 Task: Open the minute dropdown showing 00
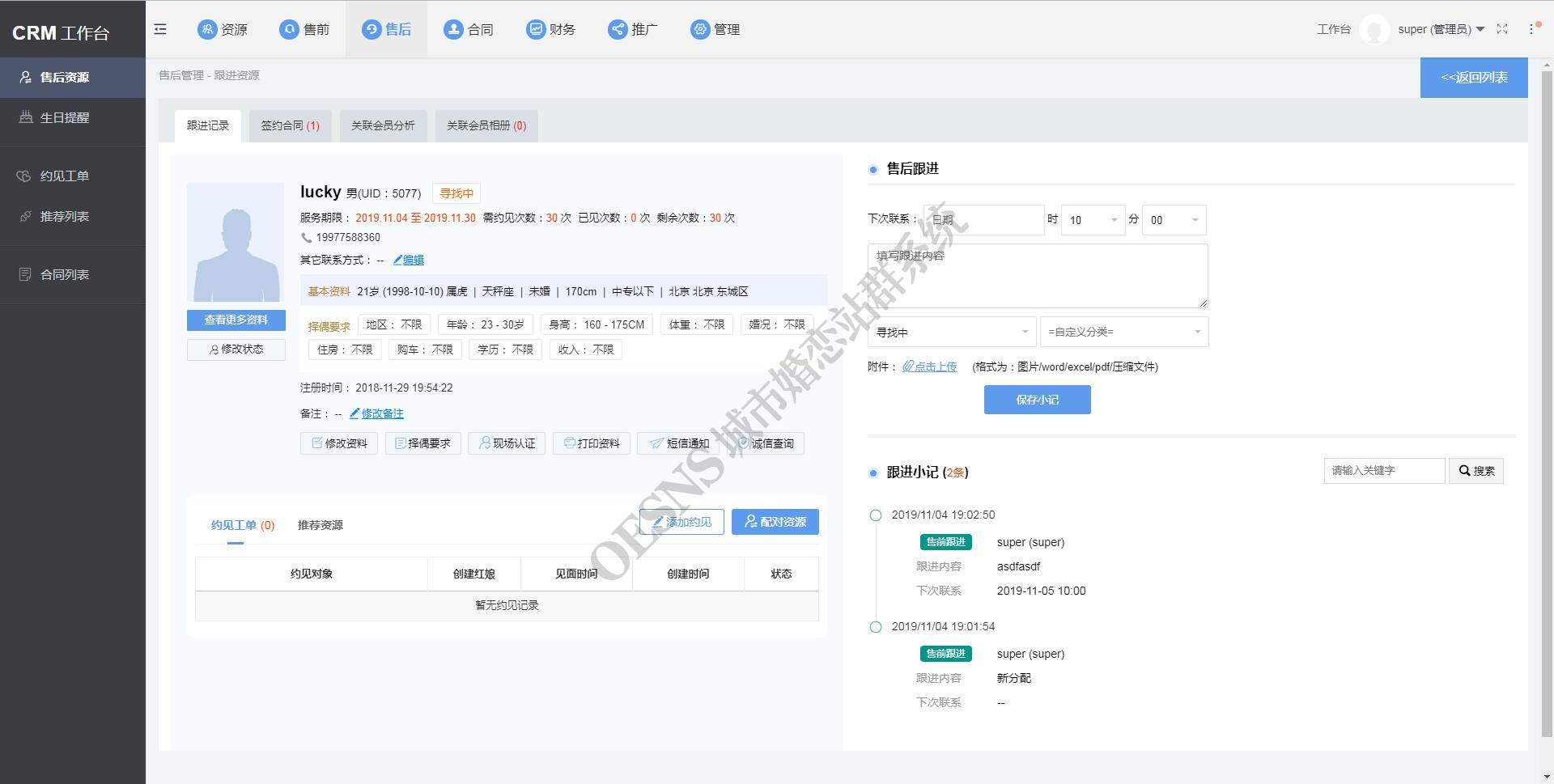[1174, 220]
